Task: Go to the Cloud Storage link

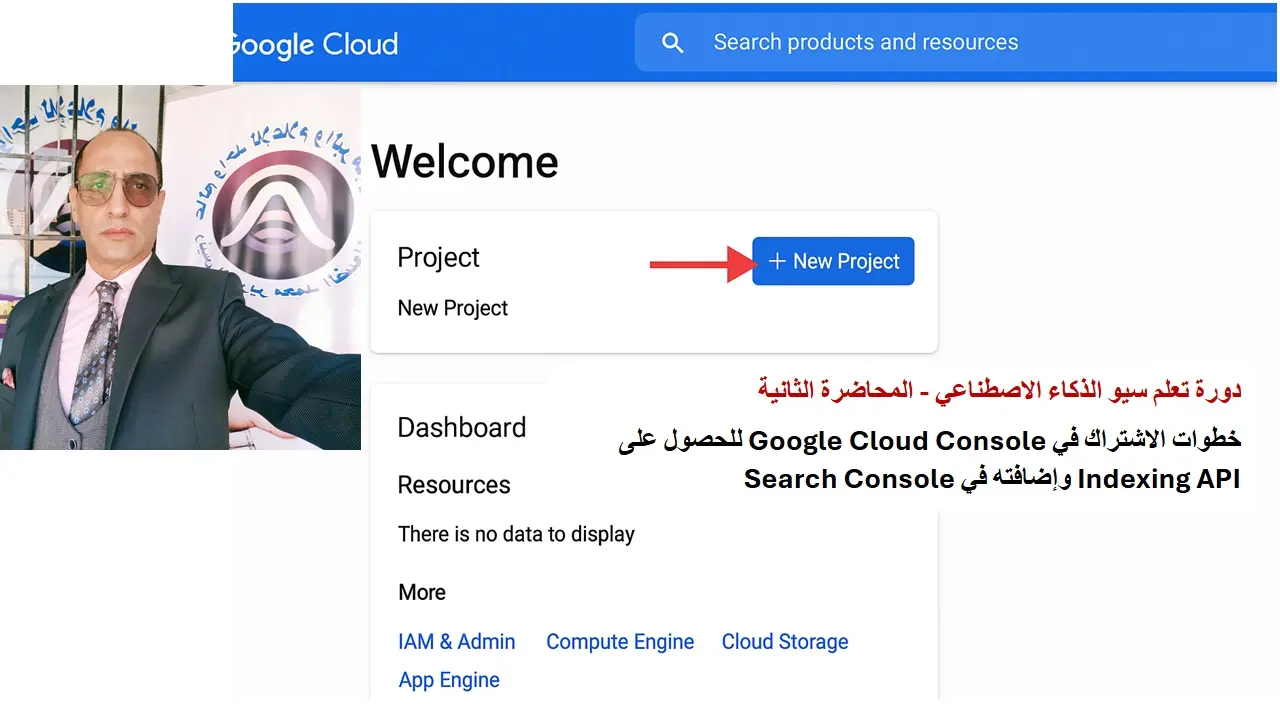Action: pos(784,642)
